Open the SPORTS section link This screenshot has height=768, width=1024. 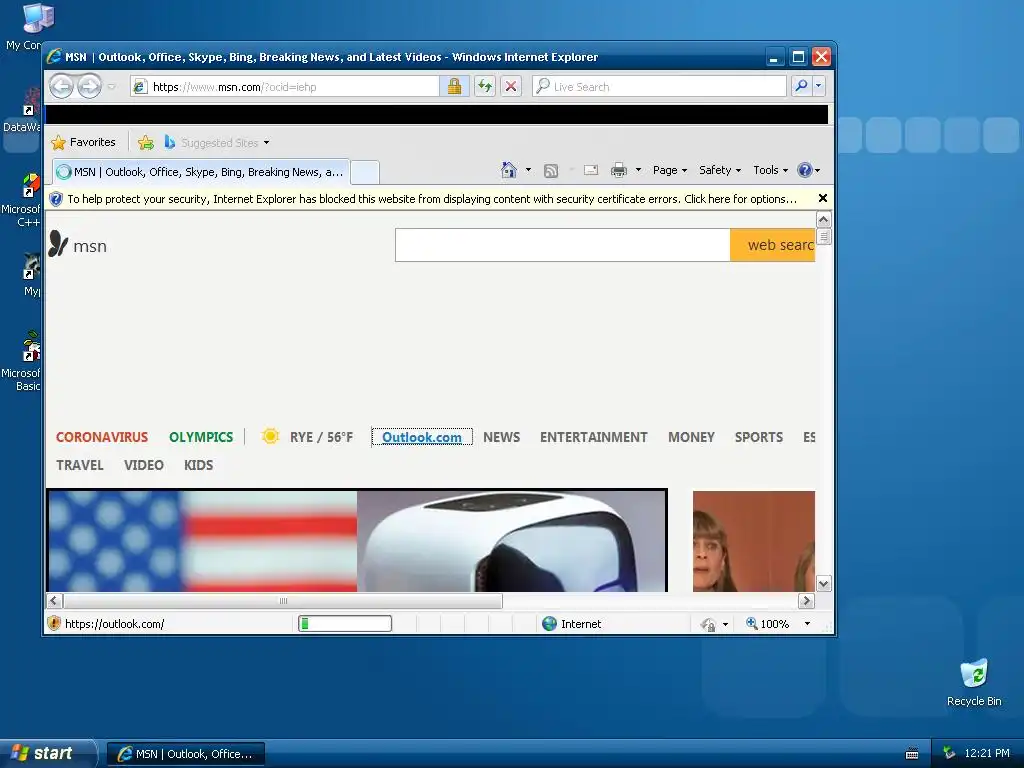tap(759, 437)
